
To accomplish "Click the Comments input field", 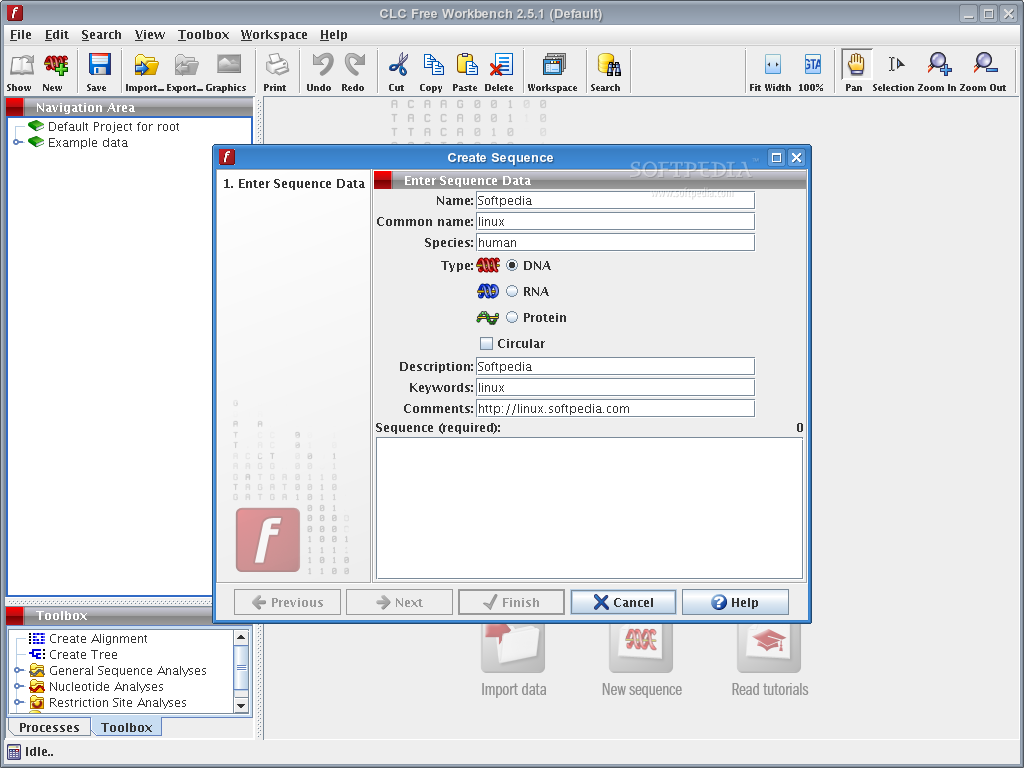I will pos(615,408).
